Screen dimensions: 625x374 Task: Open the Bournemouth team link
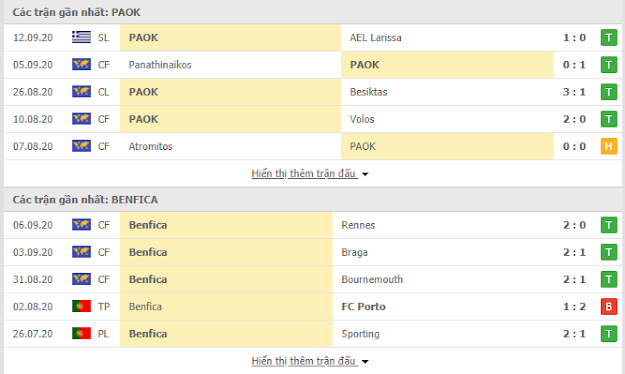click(372, 280)
